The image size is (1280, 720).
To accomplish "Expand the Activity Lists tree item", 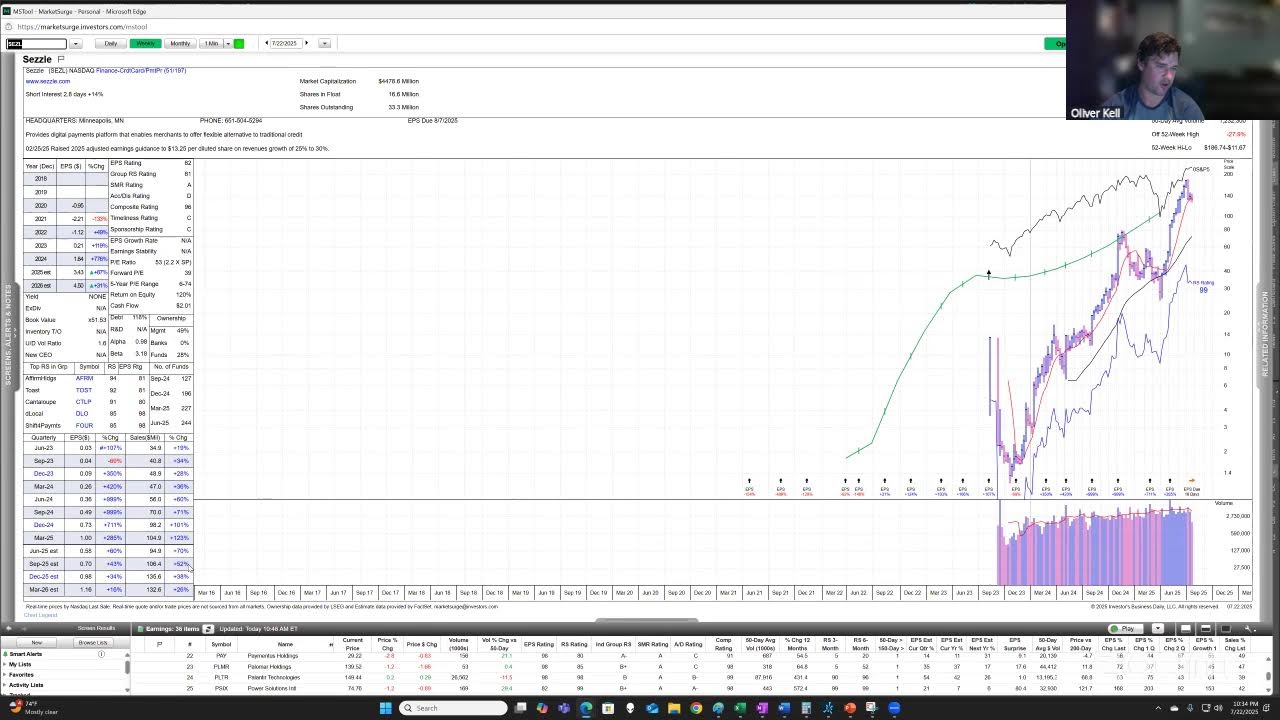I will (x=5, y=685).
